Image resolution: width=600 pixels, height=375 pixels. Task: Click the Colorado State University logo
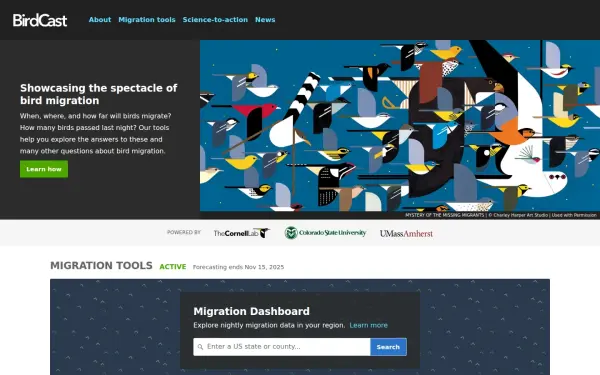pyautogui.click(x=325, y=233)
